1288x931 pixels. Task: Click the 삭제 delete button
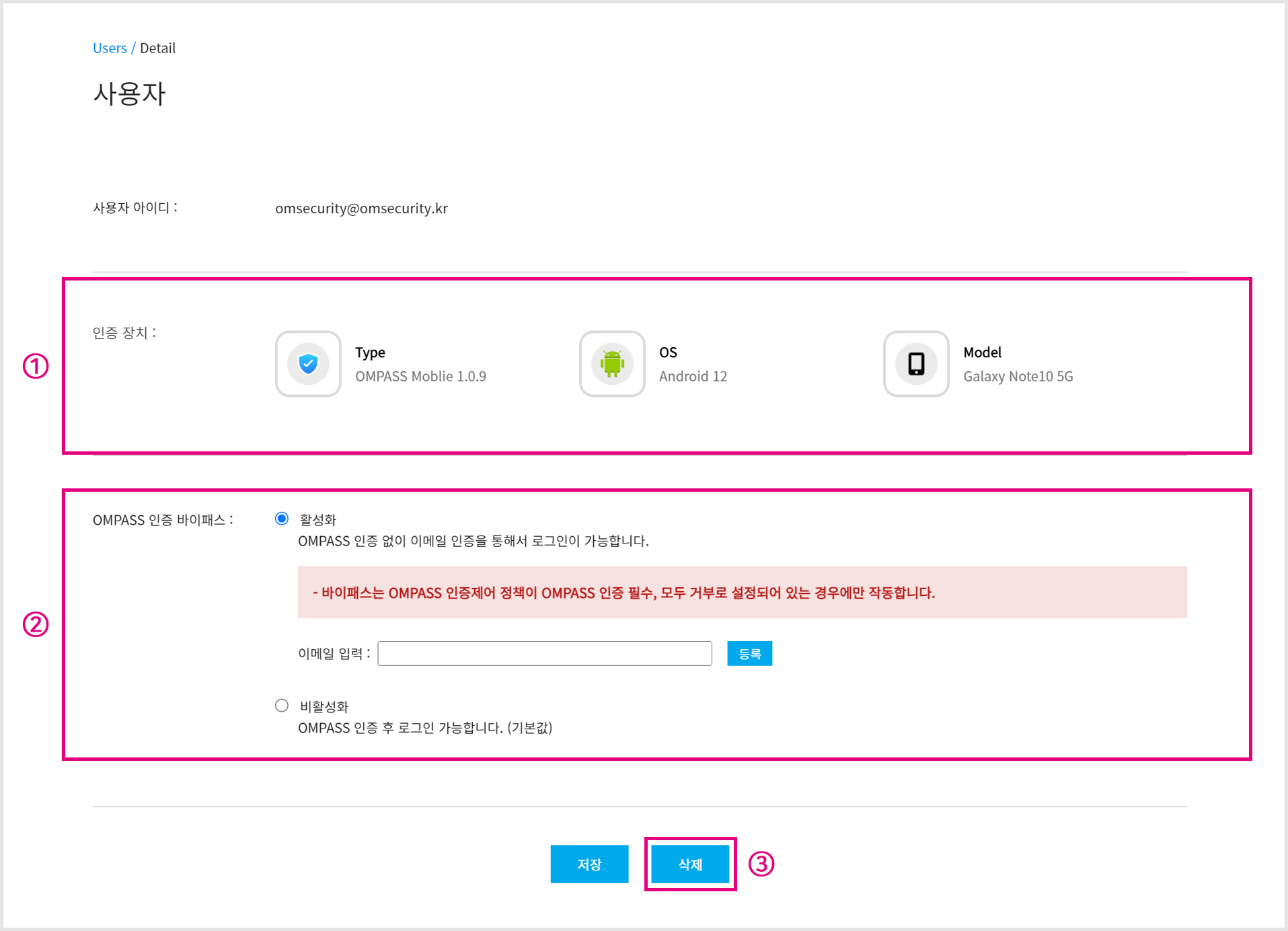tap(689, 864)
